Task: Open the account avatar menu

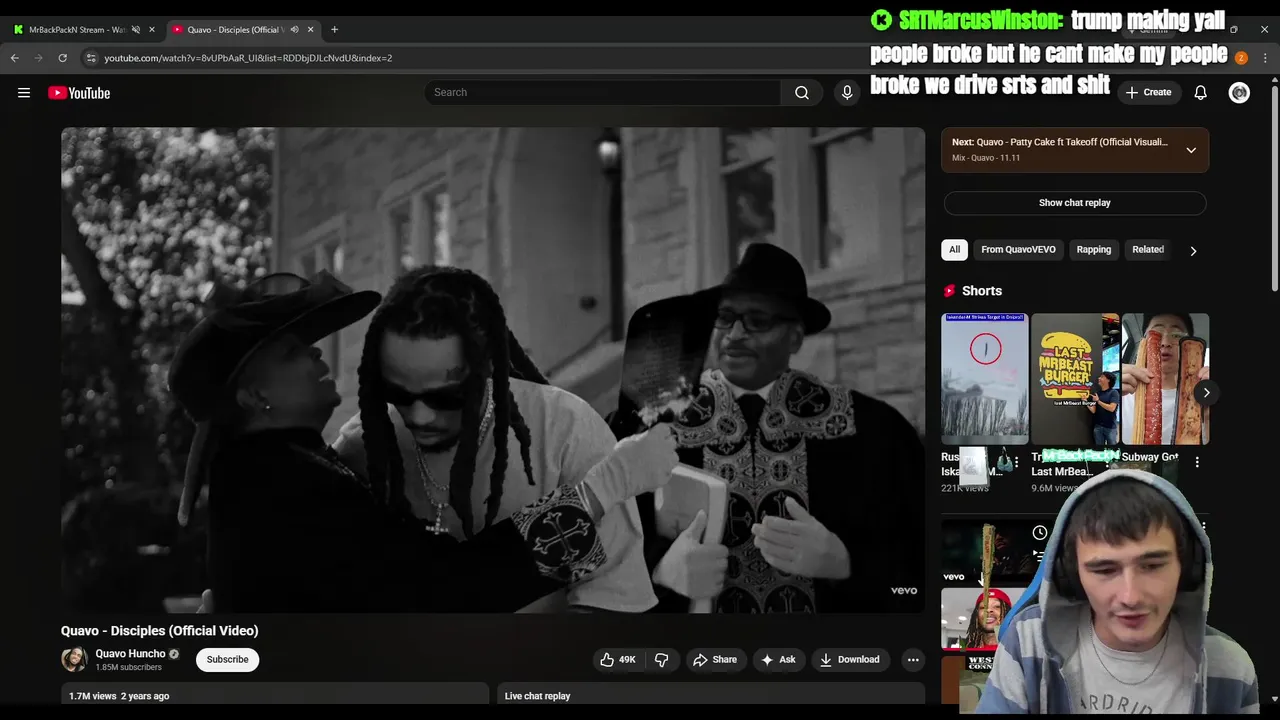Action: click(1239, 92)
